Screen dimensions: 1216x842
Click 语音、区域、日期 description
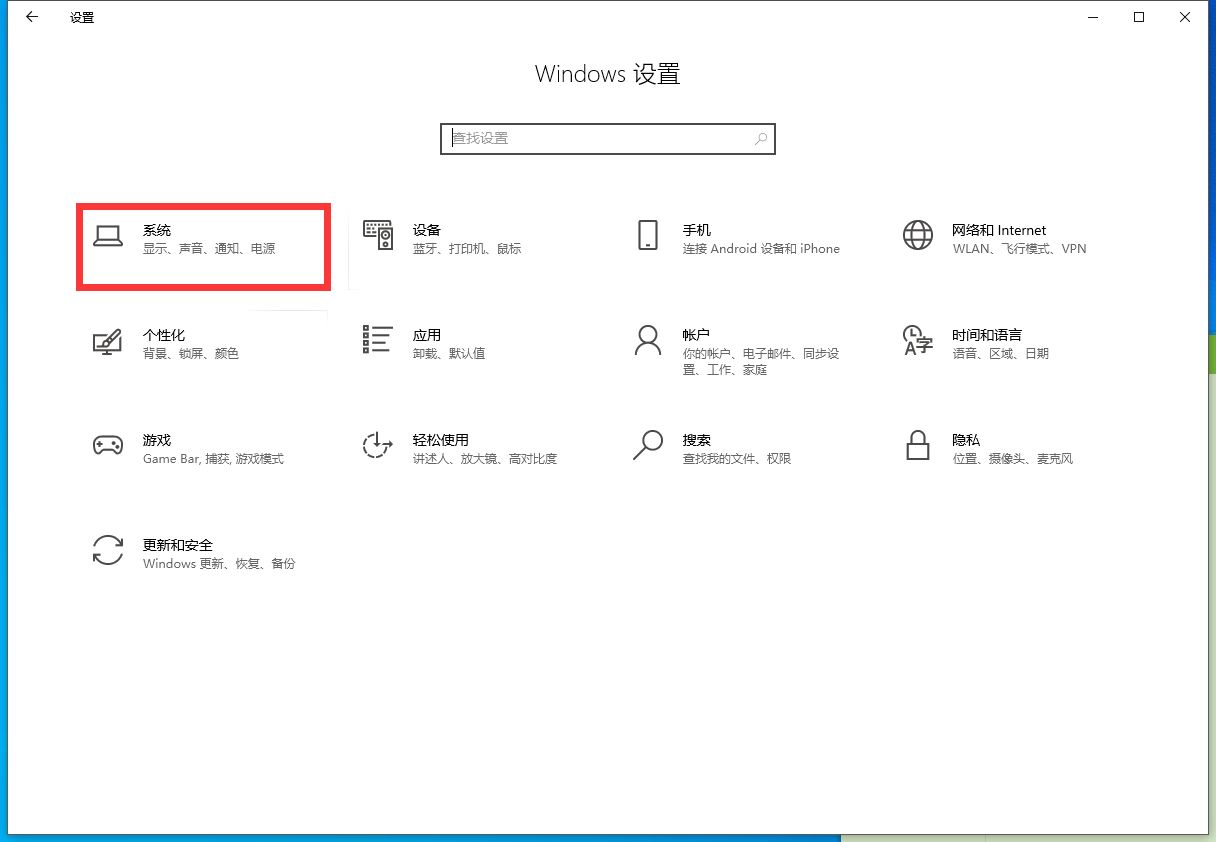coord(1001,354)
